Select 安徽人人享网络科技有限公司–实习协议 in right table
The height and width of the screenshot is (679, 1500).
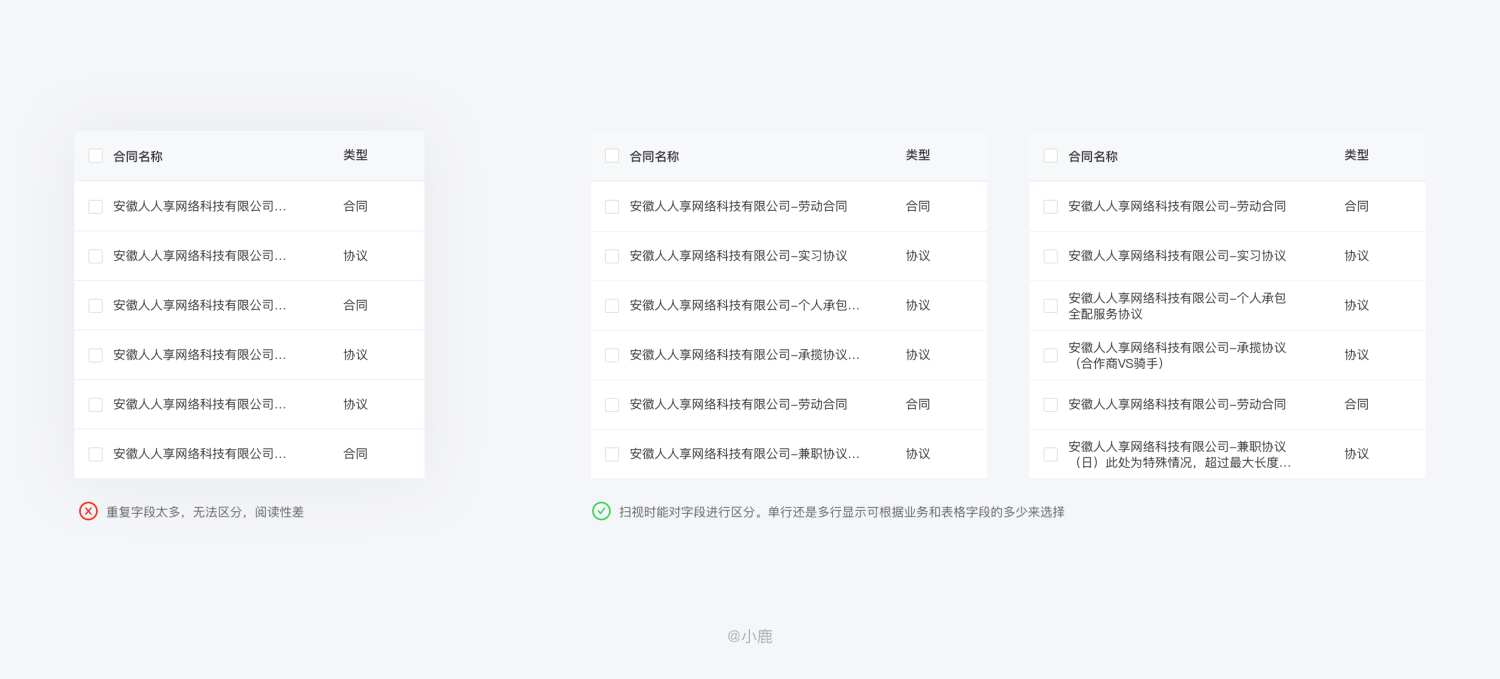[x=1177, y=256]
